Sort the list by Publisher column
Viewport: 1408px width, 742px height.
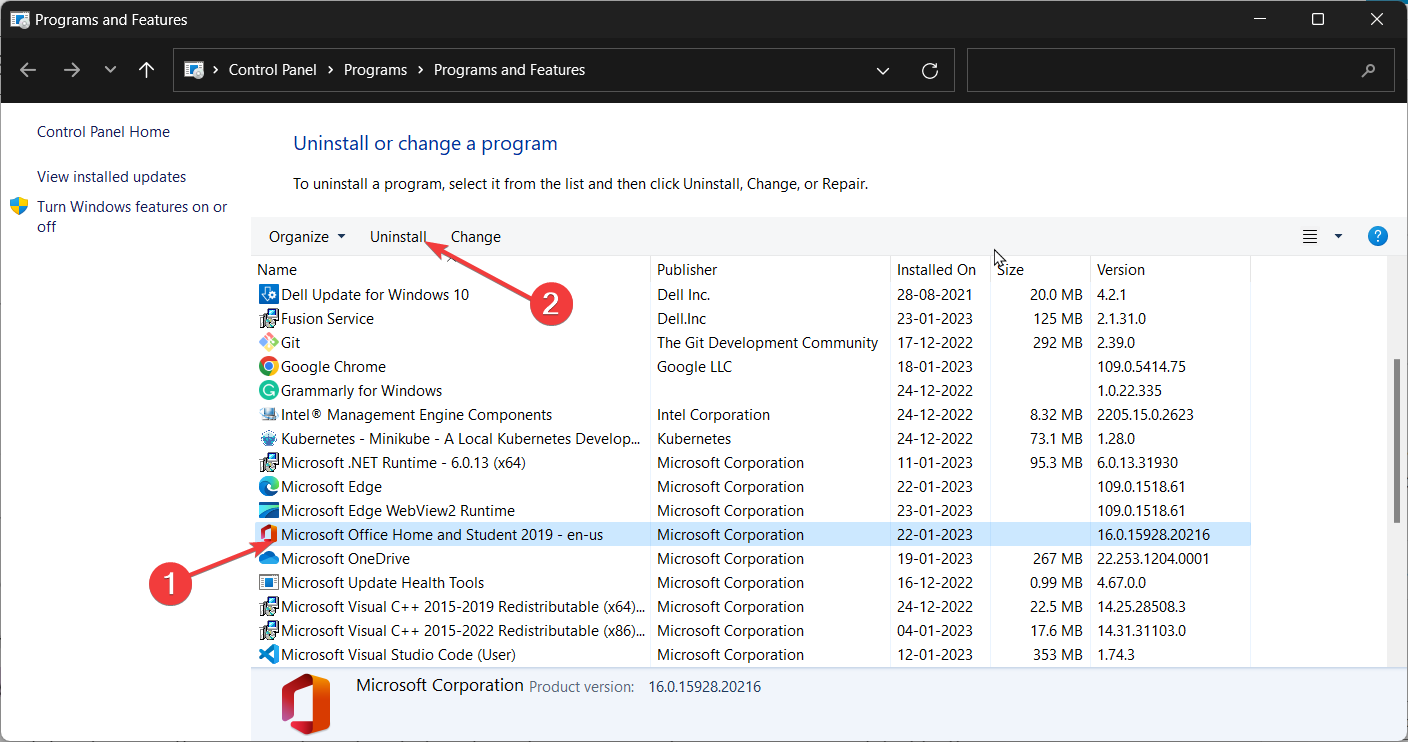[x=687, y=270]
